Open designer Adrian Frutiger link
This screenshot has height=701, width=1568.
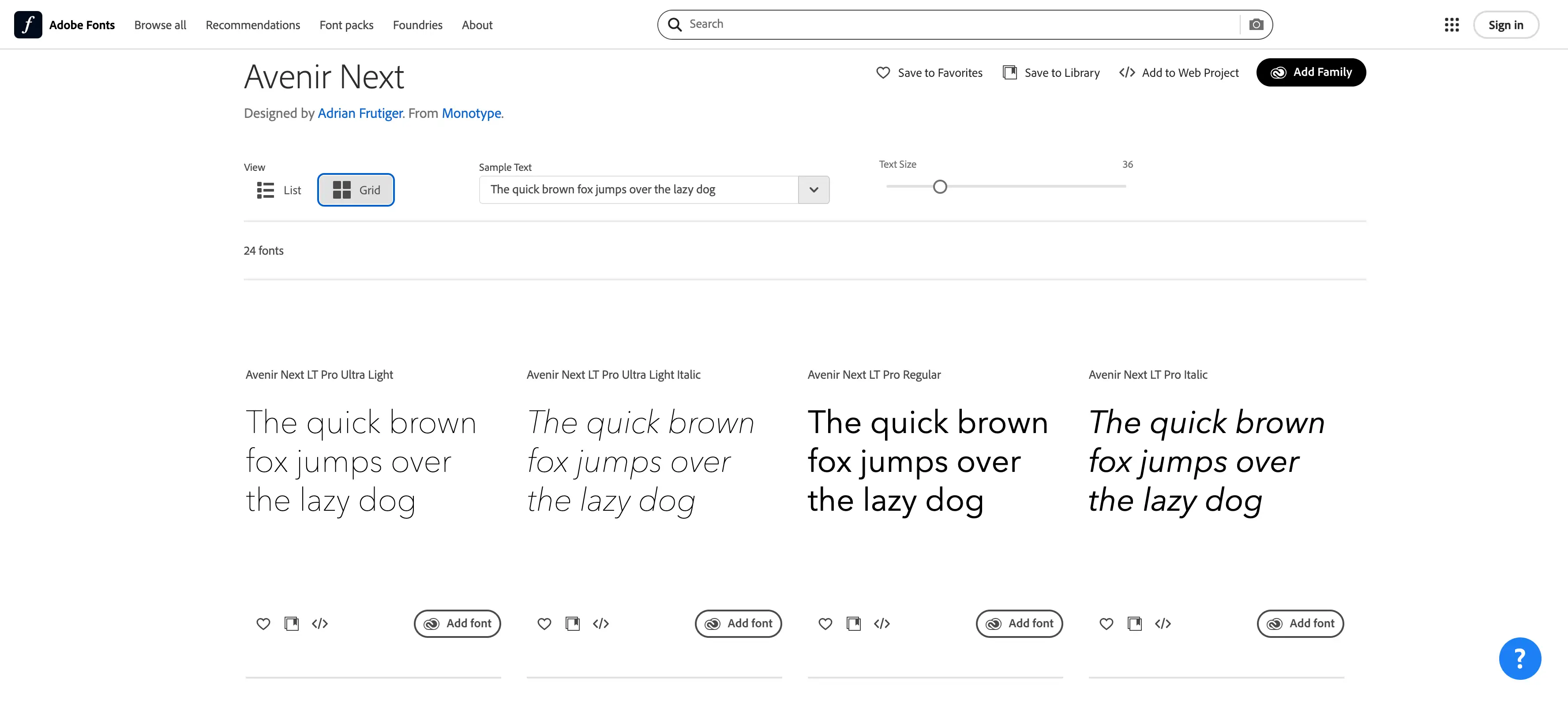coord(360,113)
